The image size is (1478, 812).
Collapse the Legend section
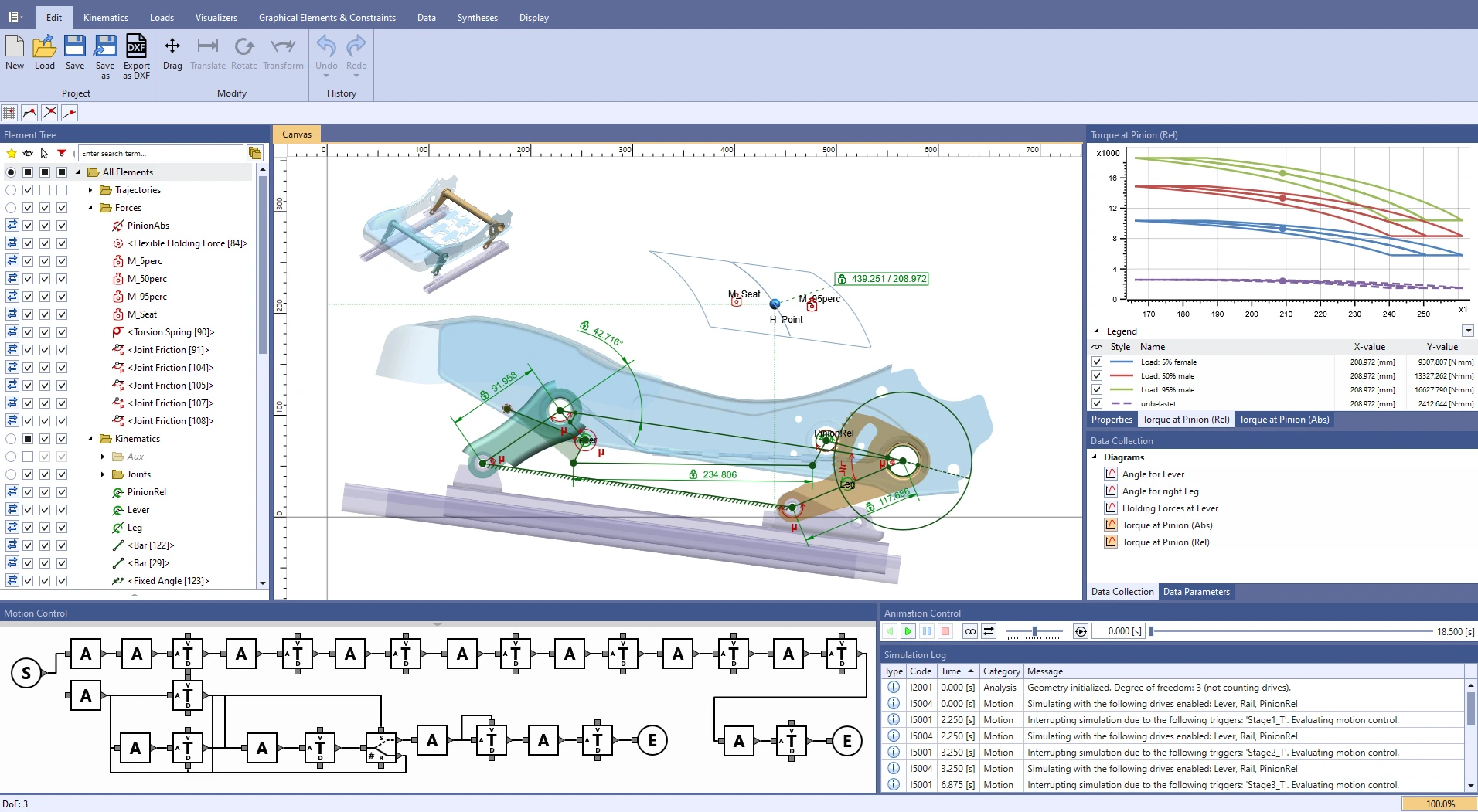(x=1096, y=331)
